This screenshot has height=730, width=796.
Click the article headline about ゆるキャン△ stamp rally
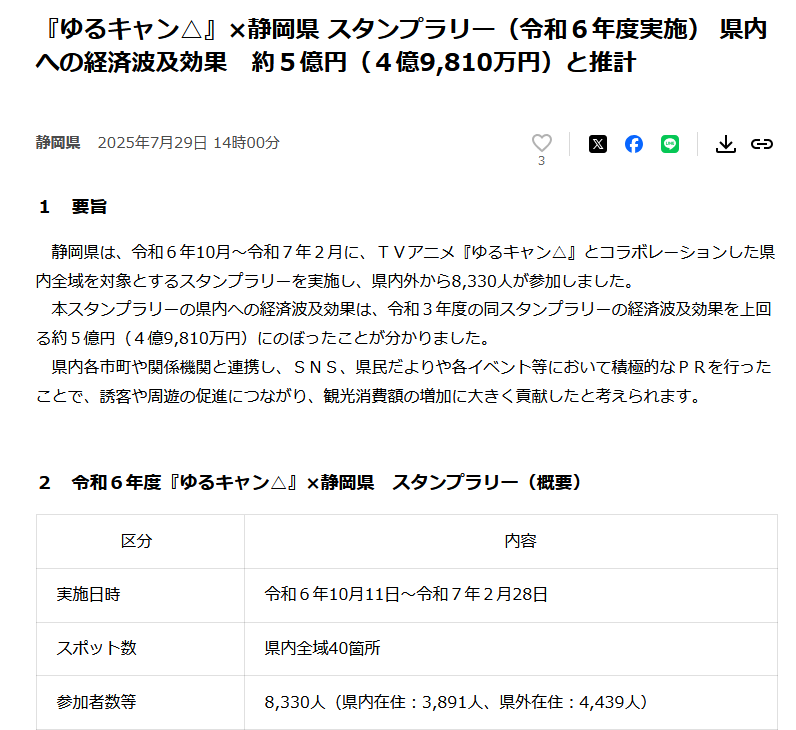pos(401,46)
